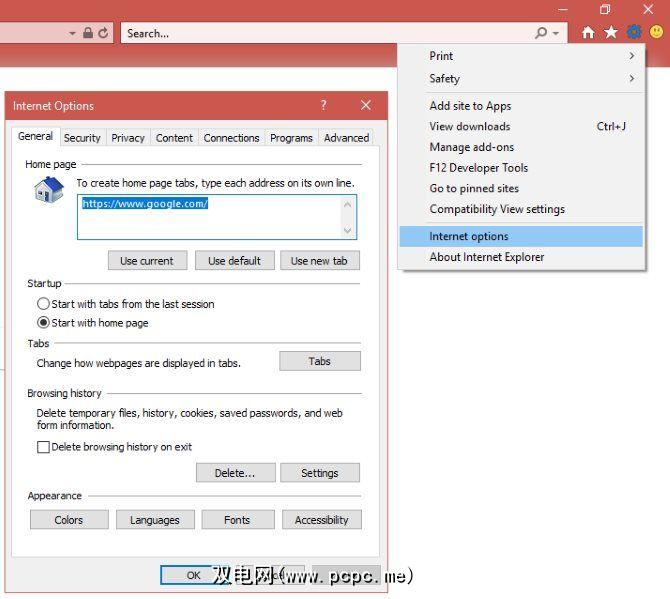Click the Use default button
This screenshot has width=670, height=599.
(x=235, y=261)
